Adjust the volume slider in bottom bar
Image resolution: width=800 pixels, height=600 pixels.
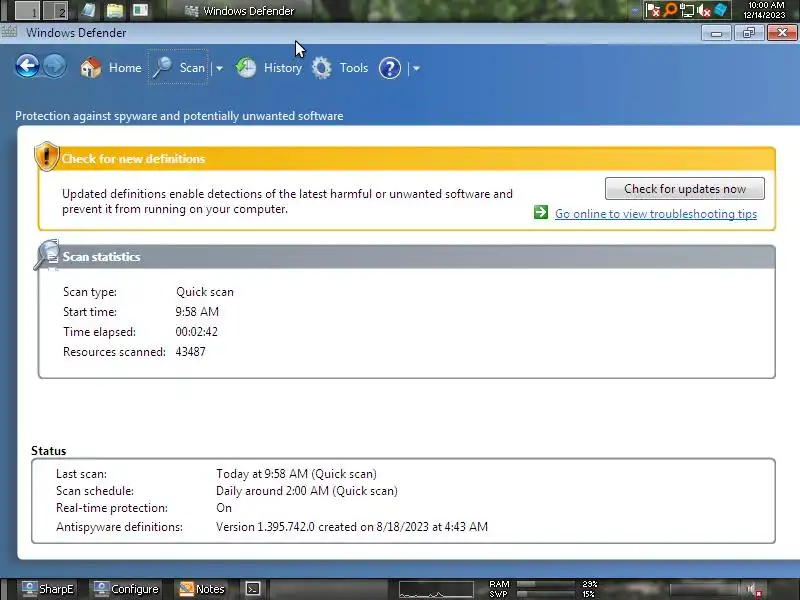704,589
